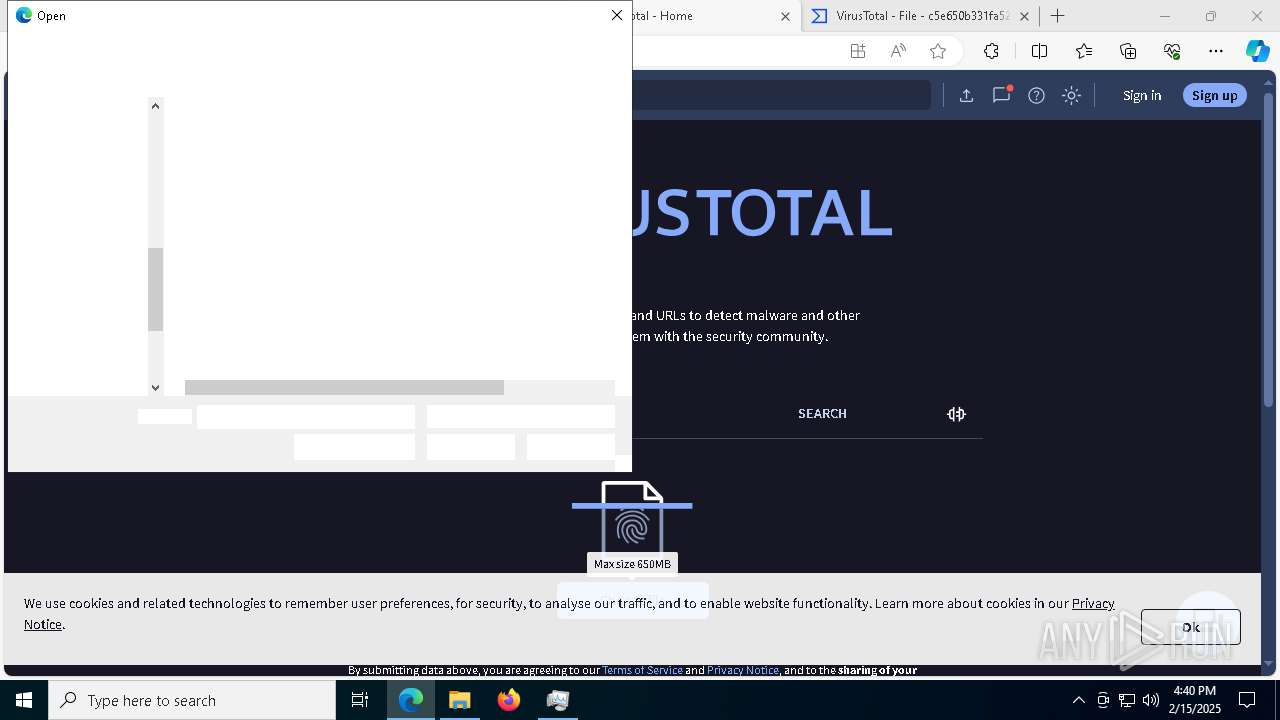
Task: Click the Open dialog's scroll-up arrow
Action: (155, 106)
